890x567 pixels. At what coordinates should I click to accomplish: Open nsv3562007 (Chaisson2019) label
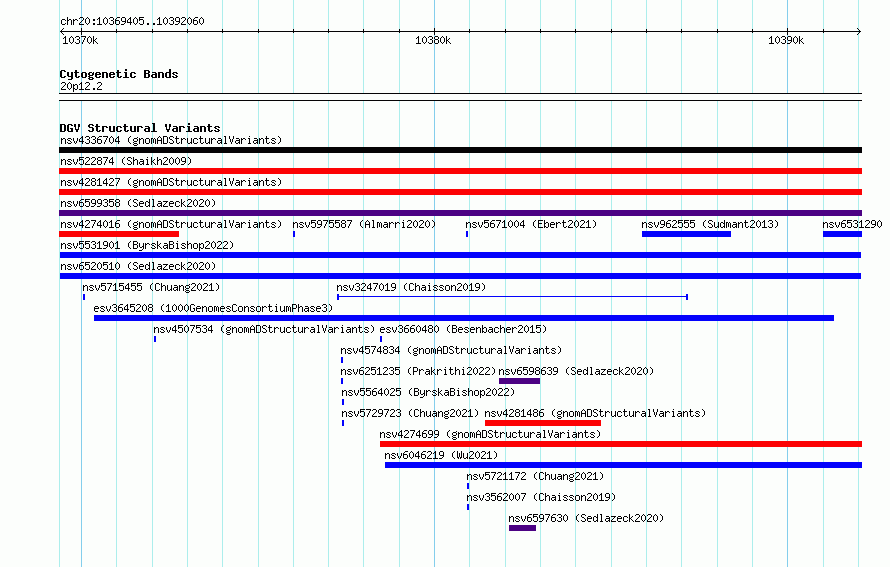tap(541, 497)
